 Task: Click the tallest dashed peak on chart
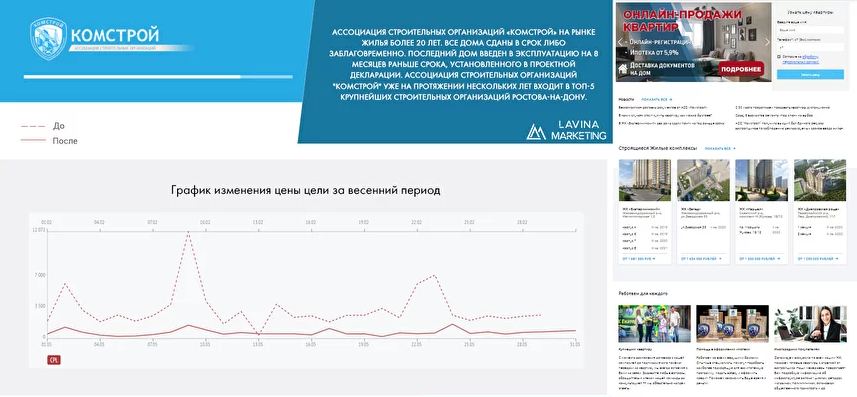(189, 232)
